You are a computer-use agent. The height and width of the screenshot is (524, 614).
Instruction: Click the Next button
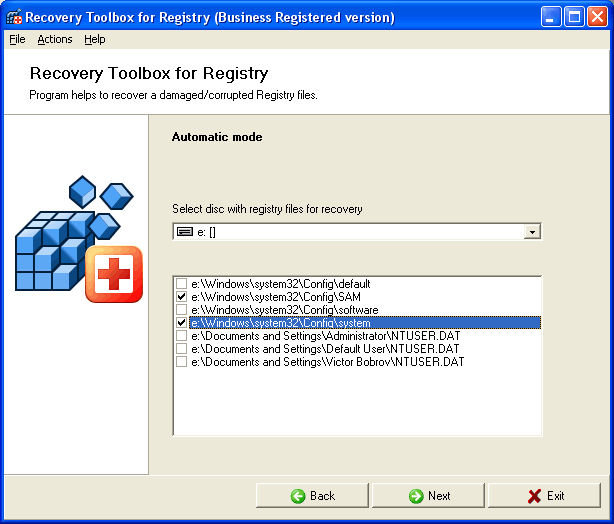(x=428, y=495)
